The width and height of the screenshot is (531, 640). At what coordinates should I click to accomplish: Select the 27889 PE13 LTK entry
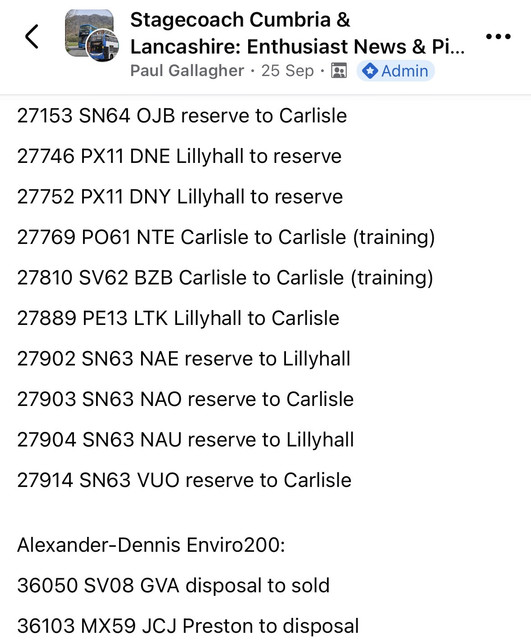pyautogui.click(x=178, y=318)
